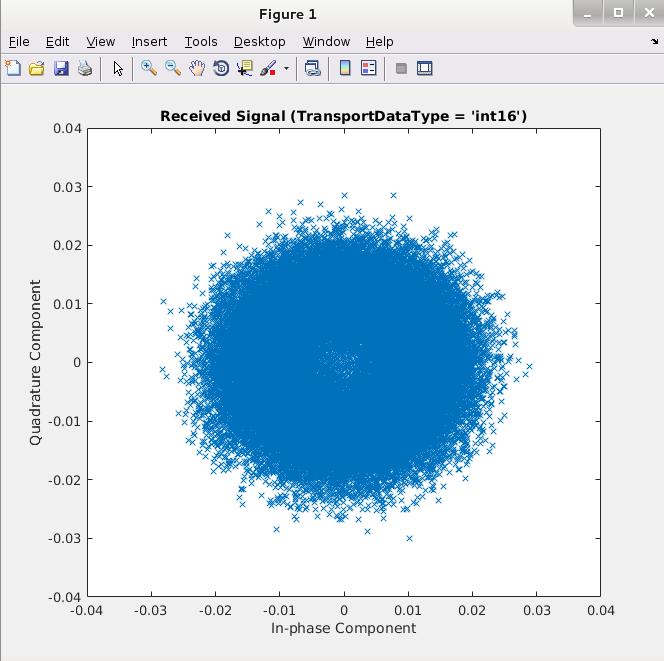The image size is (664, 661).
Task: Click the New Figure icon
Action: (13, 68)
